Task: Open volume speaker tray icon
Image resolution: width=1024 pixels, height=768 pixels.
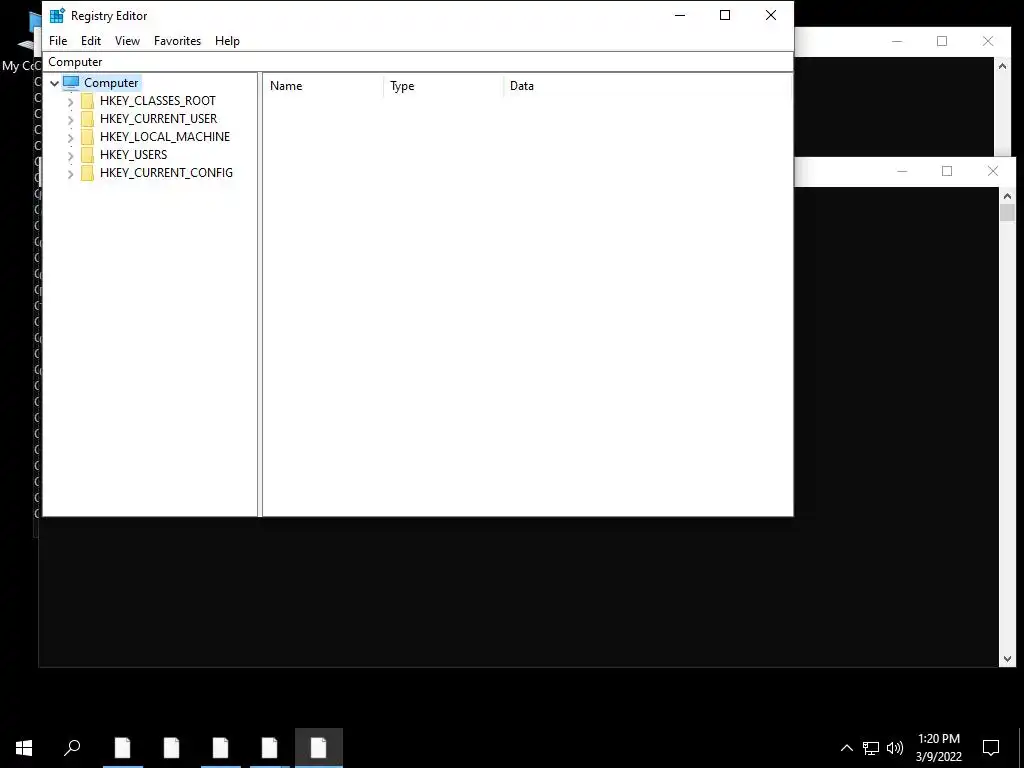Action: [895, 748]
